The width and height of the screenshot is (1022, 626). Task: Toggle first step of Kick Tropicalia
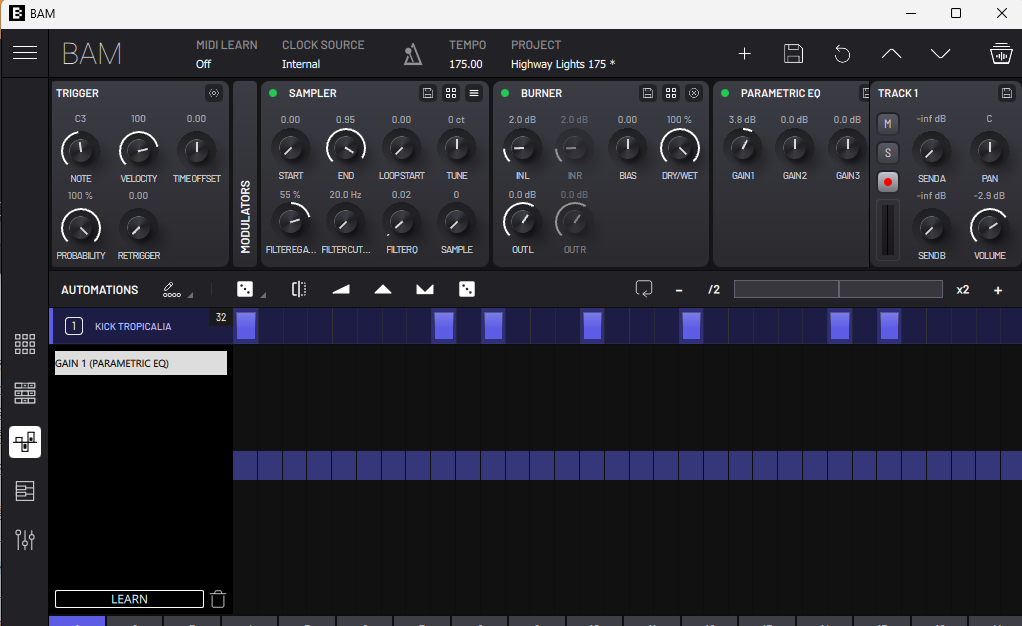pyautogui.click(x=246, y=325)
